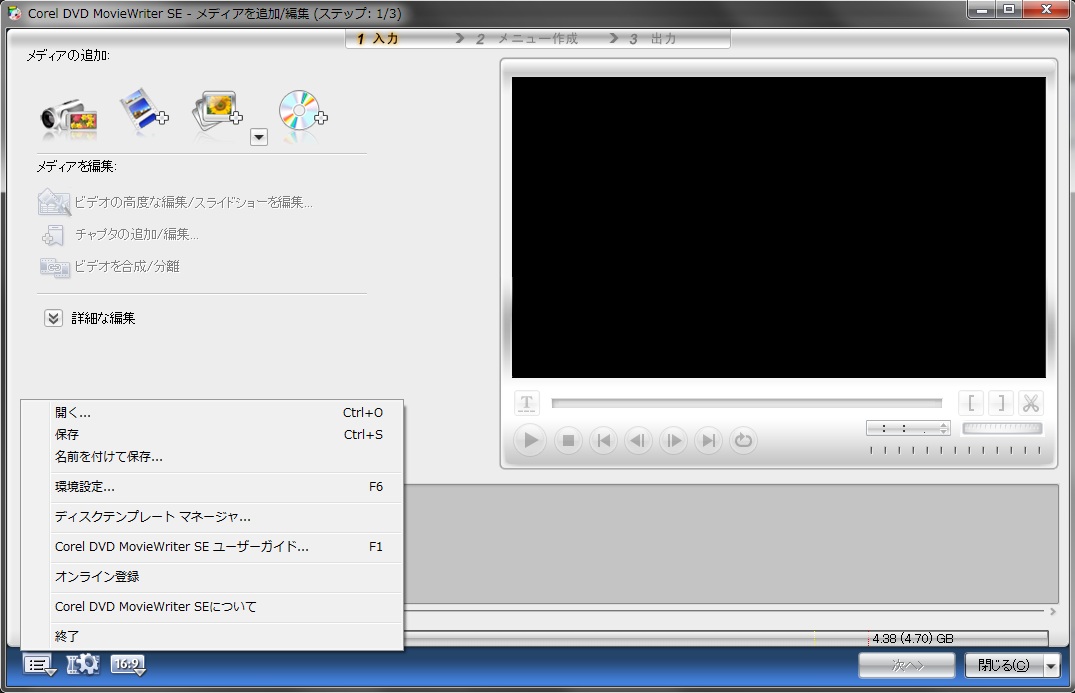Click the project settings gear film icon
The width and height of the screenshot is (1075, 693).
point(83,664)
